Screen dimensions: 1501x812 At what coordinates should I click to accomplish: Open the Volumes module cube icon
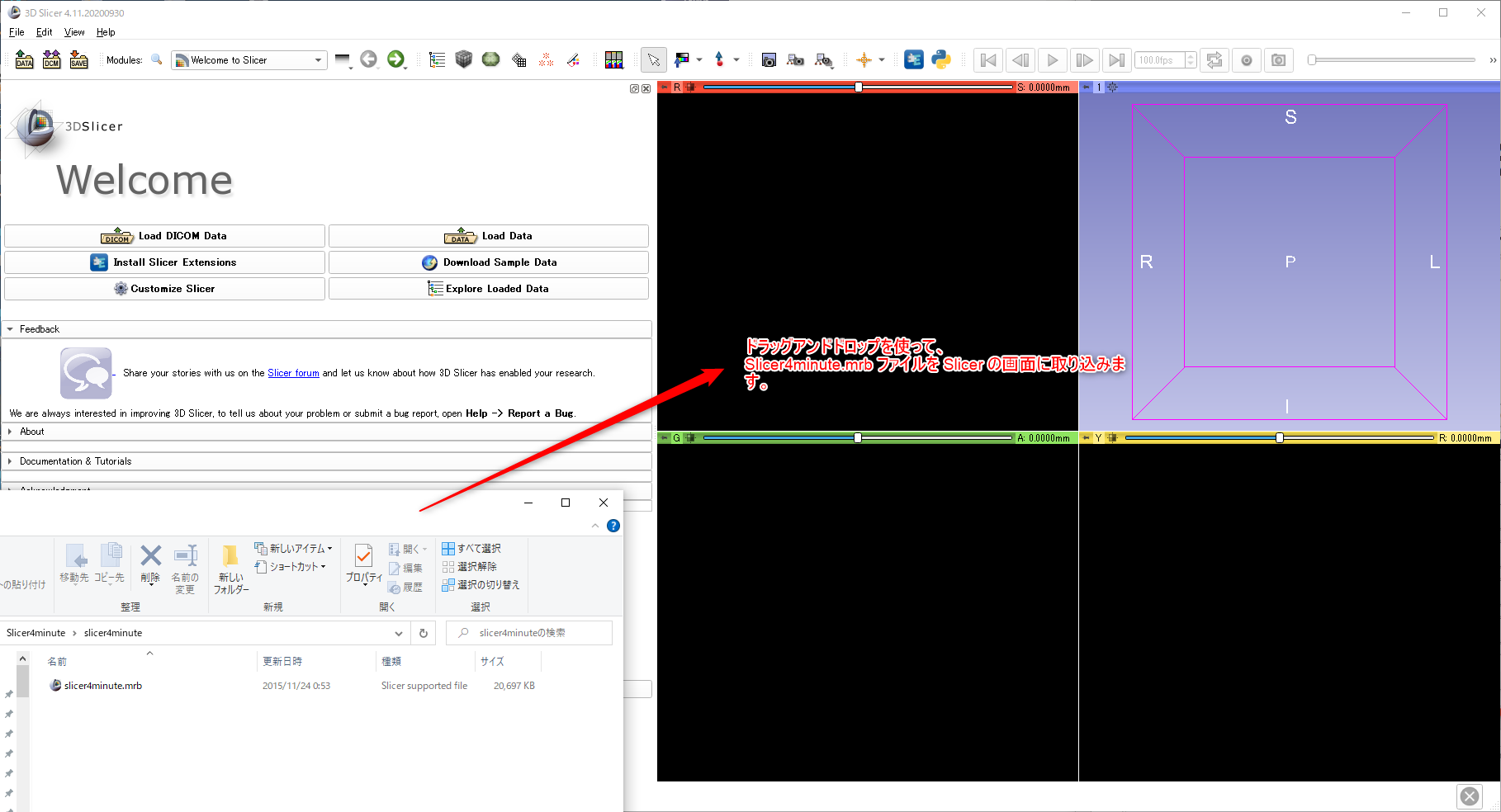tap(464, 59)
